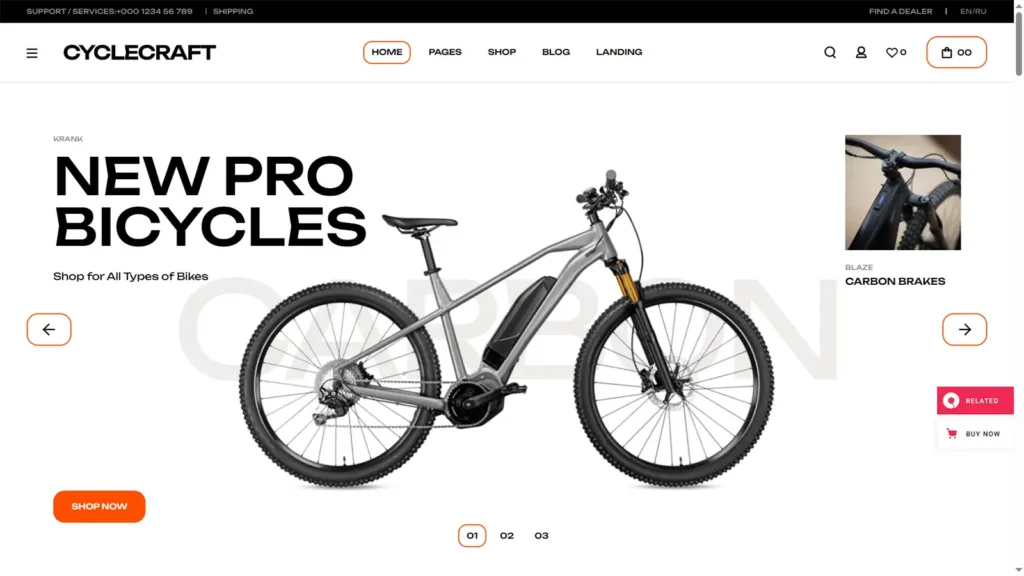1024x576 pixels.
Task: Open the EN/RU language switcher
Action: tap(973, 11)
